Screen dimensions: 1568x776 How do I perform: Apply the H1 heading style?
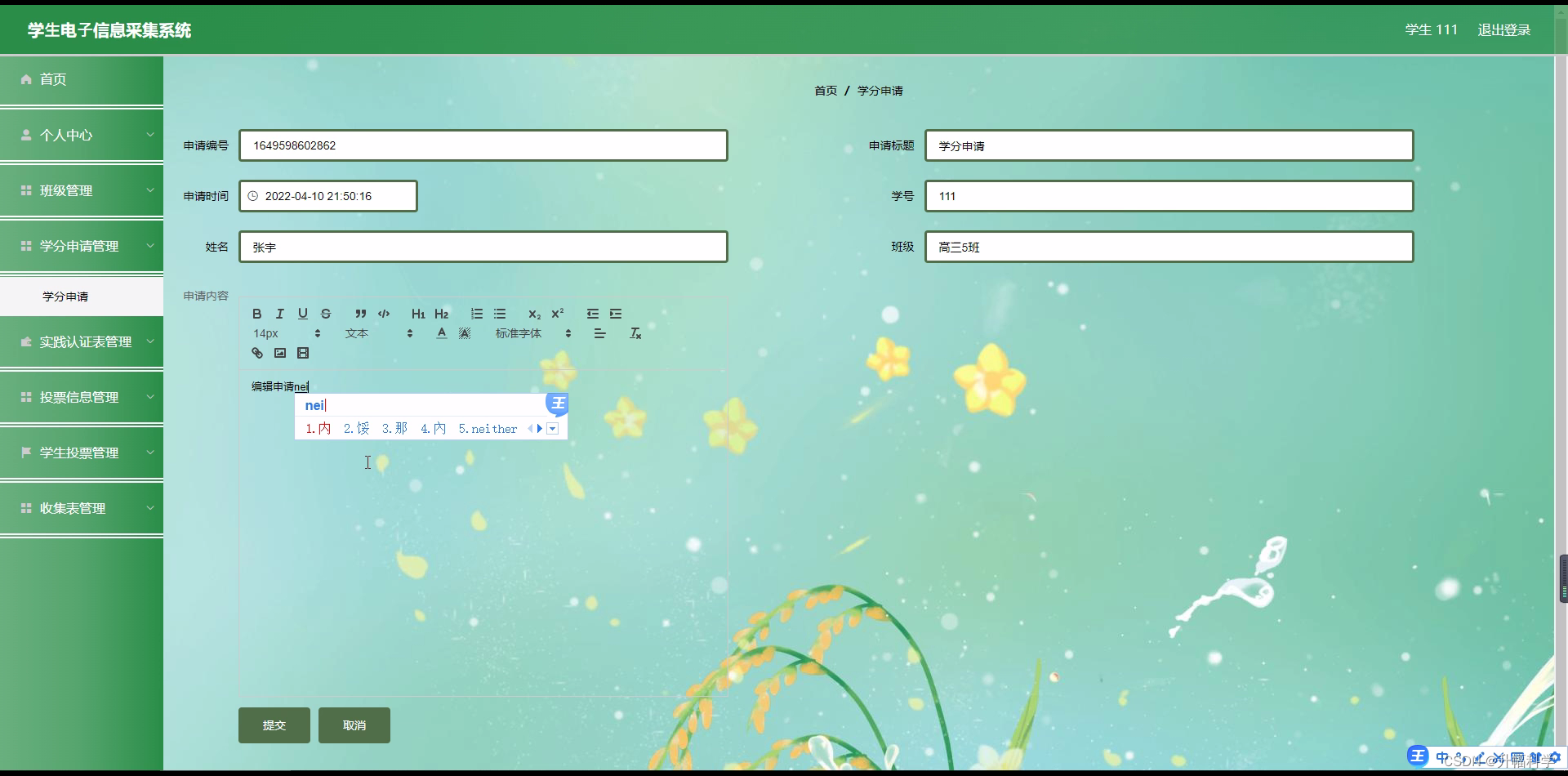coord(417,314)
